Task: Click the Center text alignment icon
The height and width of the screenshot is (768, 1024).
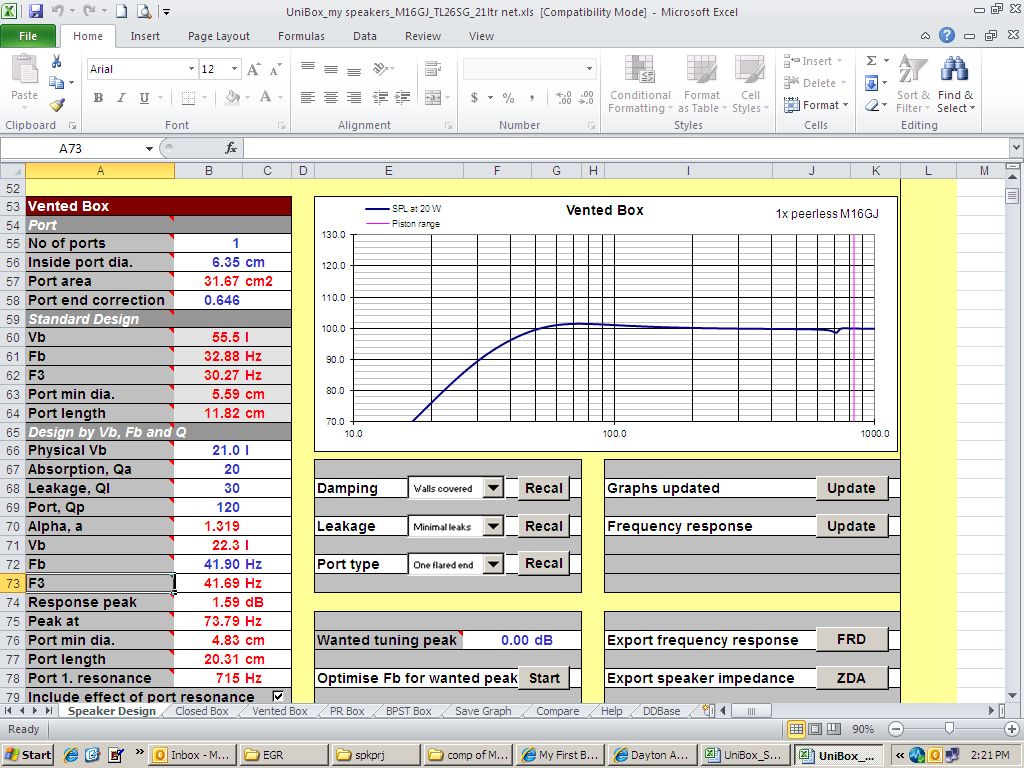Action: [x=331, y=98]
